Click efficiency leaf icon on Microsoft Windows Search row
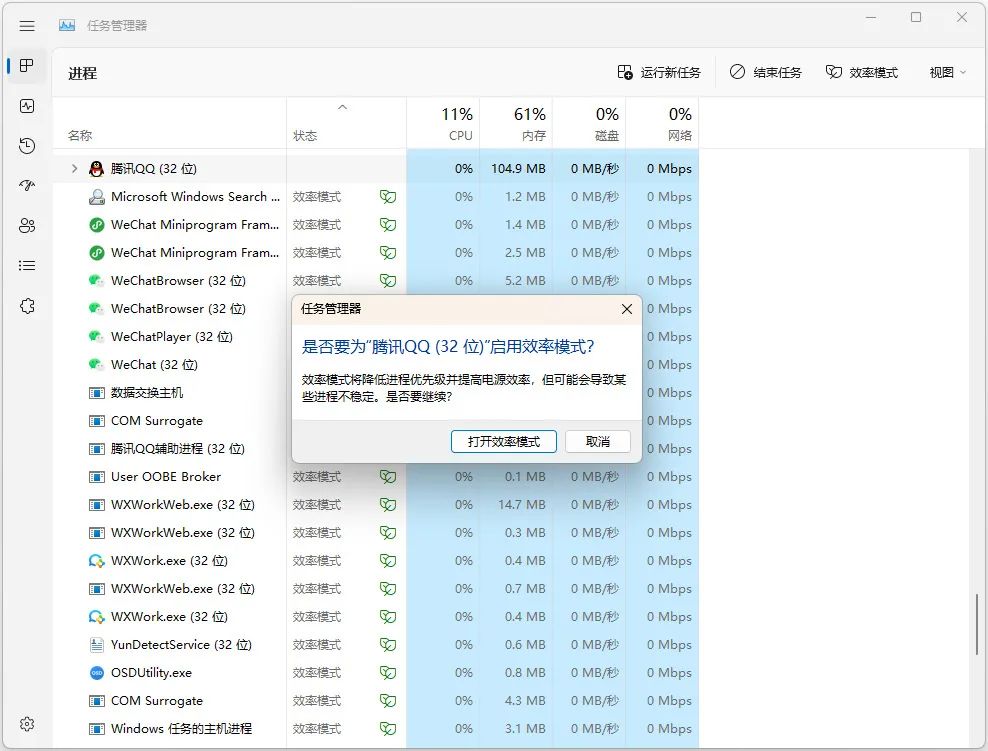The width and height of the screenshot is (988, 751). pos(387,197)
